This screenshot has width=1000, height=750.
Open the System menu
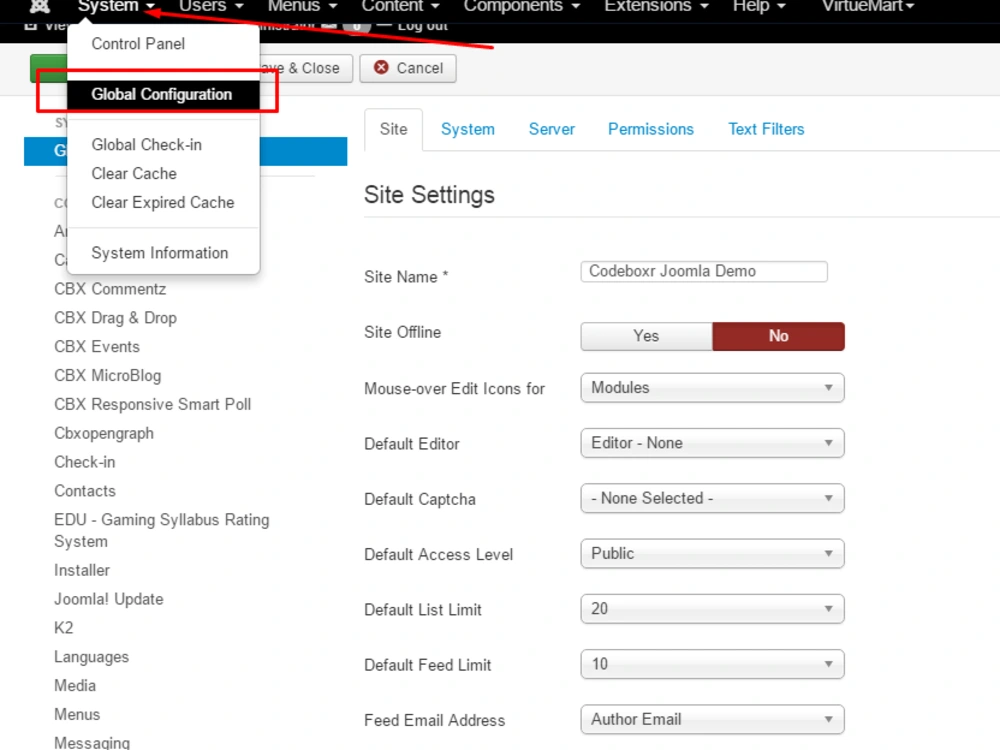[115, 6]
